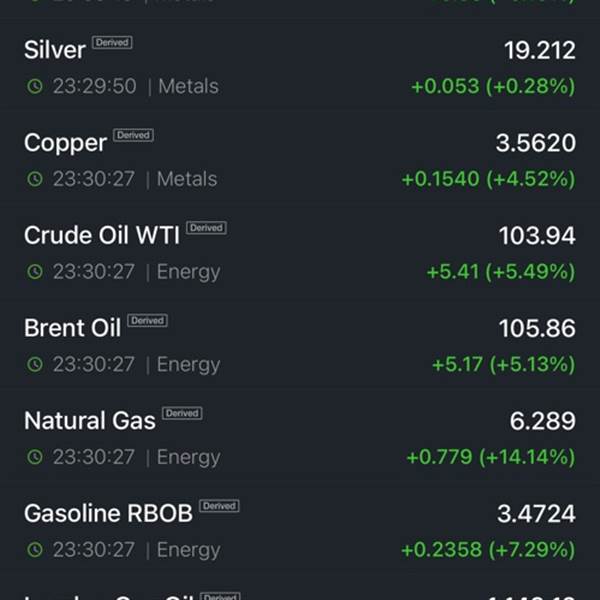The width and height of the screenshot is (600, 600).
Task: Open the Silver commodity details
Action: click(300, 66)
